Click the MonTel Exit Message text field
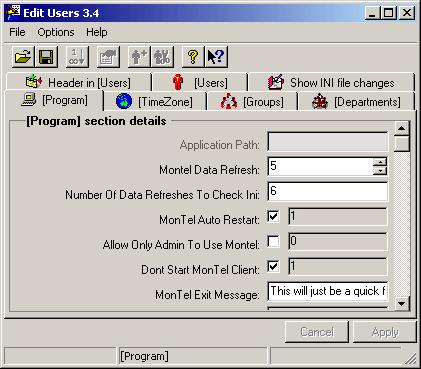The image size is (421, 369). click(x=328, y=291)
